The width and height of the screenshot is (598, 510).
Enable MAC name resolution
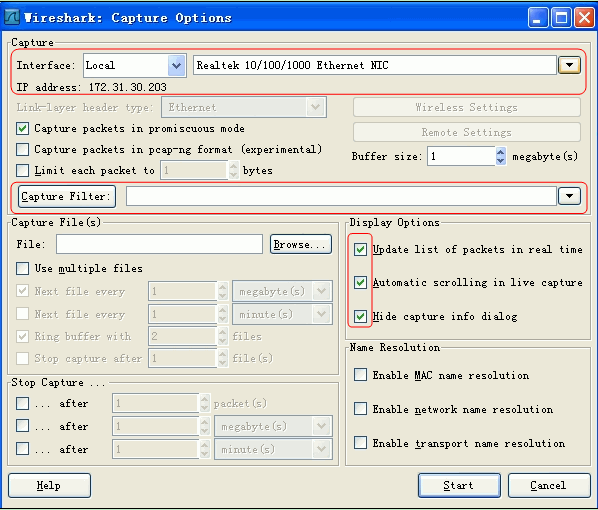(360, 375)
